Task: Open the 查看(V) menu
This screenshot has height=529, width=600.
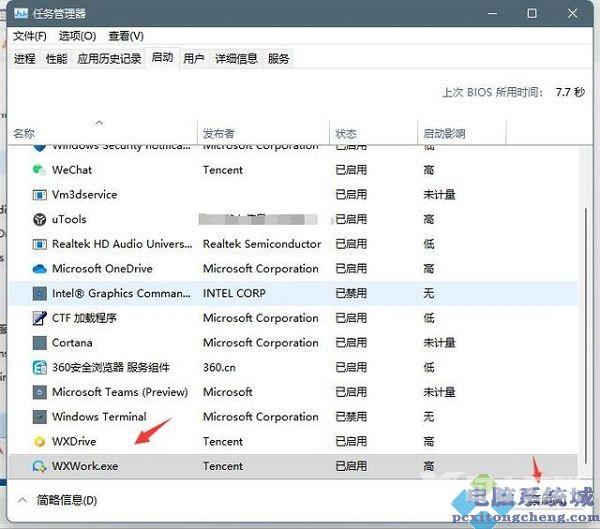Action: (x=126, y=36)
